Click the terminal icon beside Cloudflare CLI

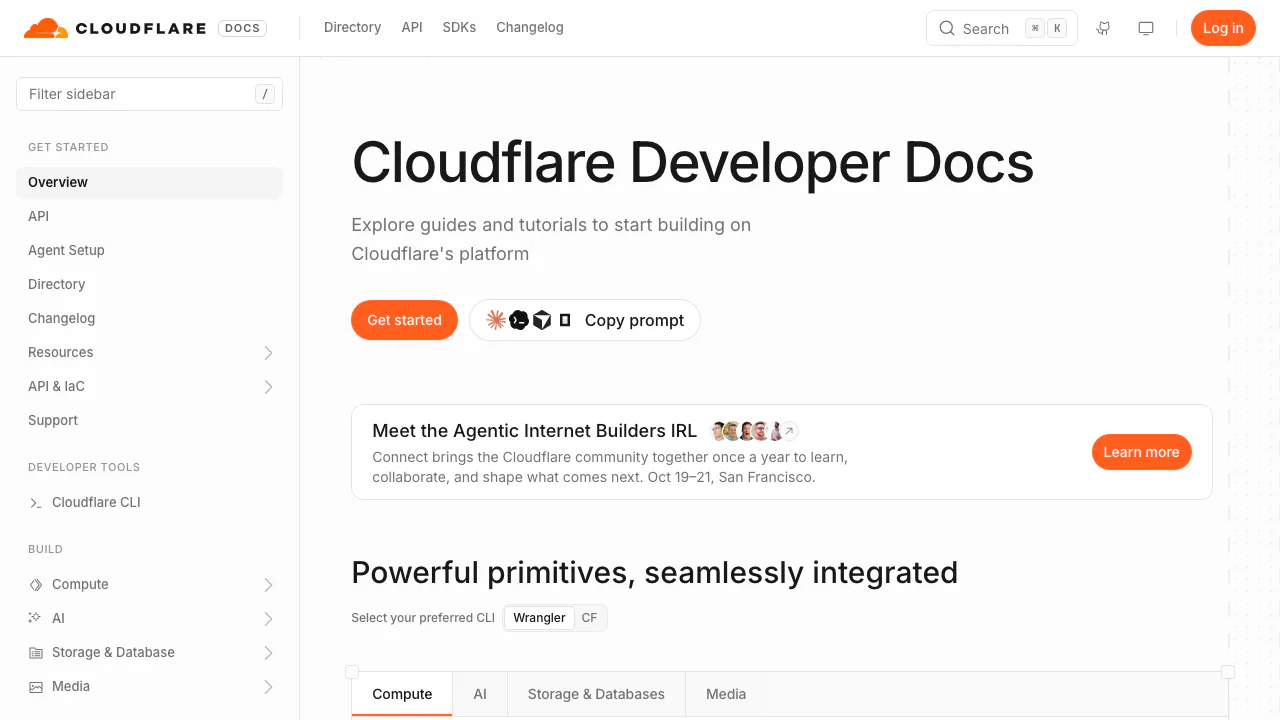(36, 503)
